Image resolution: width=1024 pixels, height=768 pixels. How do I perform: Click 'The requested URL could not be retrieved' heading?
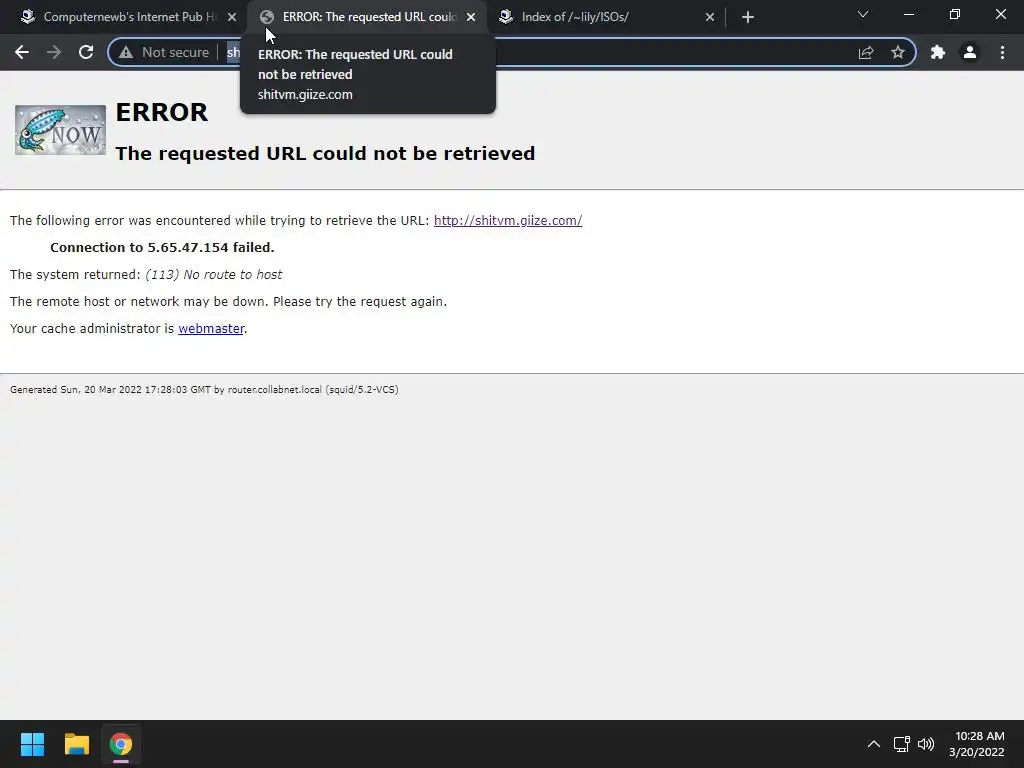[x=325, y=153]
